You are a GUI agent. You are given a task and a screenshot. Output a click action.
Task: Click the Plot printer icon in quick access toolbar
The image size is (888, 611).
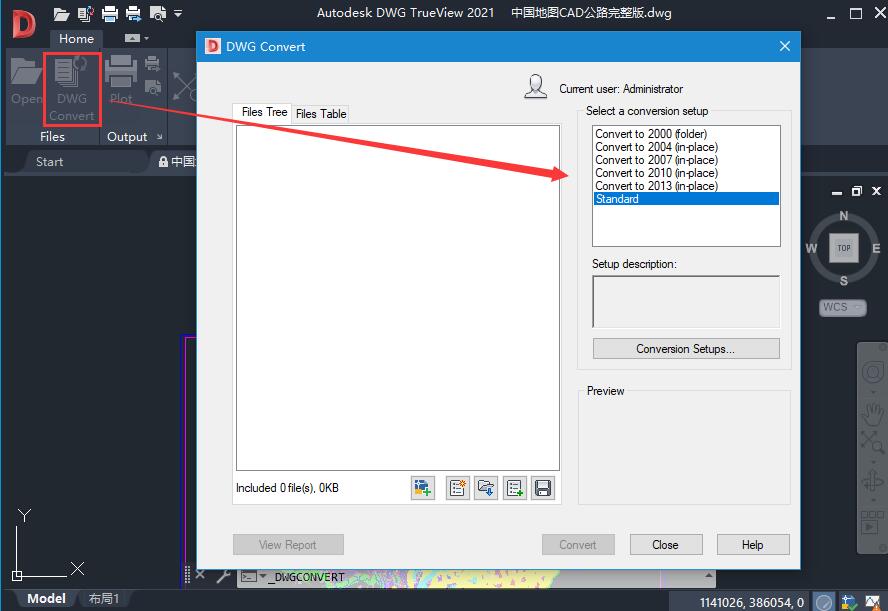[110, 14]
